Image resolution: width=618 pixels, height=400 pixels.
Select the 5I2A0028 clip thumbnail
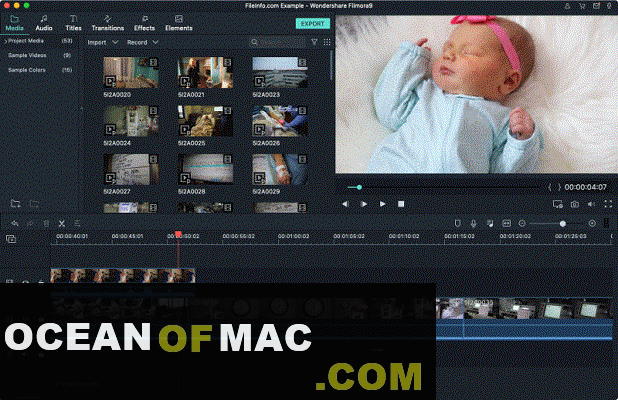coord(205,169)
